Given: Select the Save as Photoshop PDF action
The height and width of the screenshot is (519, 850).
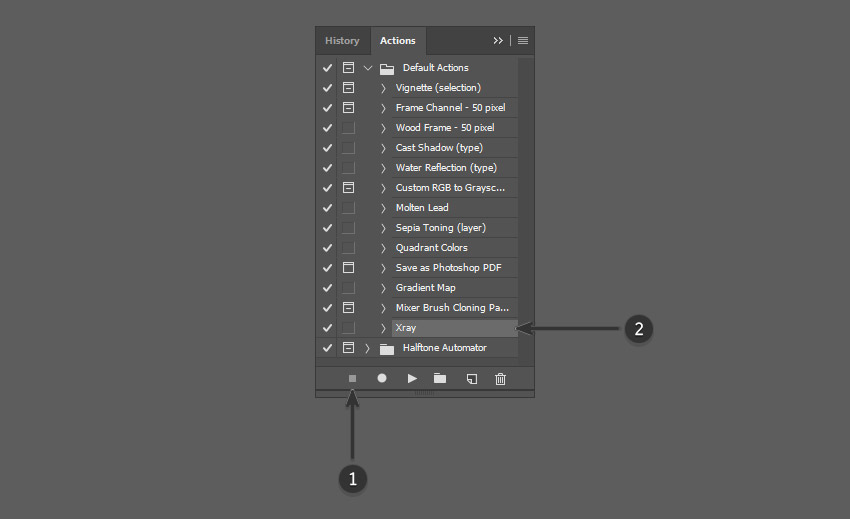Looking at the screenshot, I should tap(448, 268).
